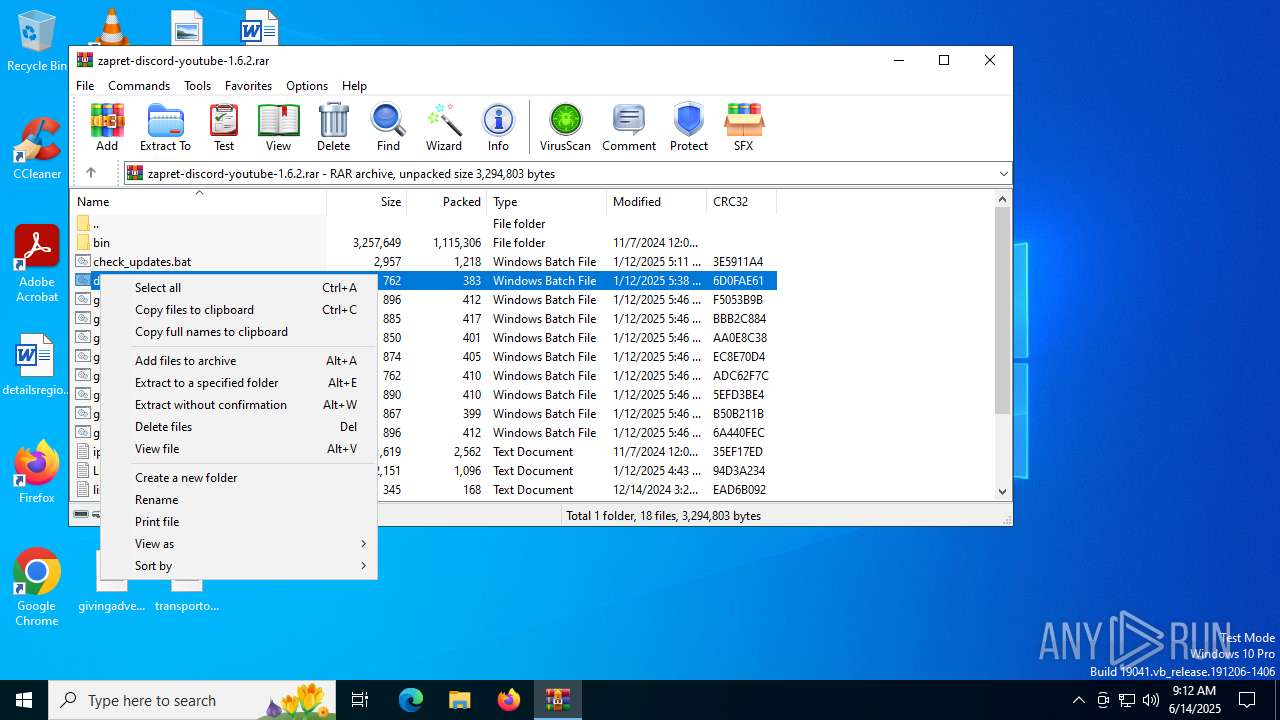Go up one folder level arrow
This screenshot has width=1280, height=720.
[x=90, y=173]
